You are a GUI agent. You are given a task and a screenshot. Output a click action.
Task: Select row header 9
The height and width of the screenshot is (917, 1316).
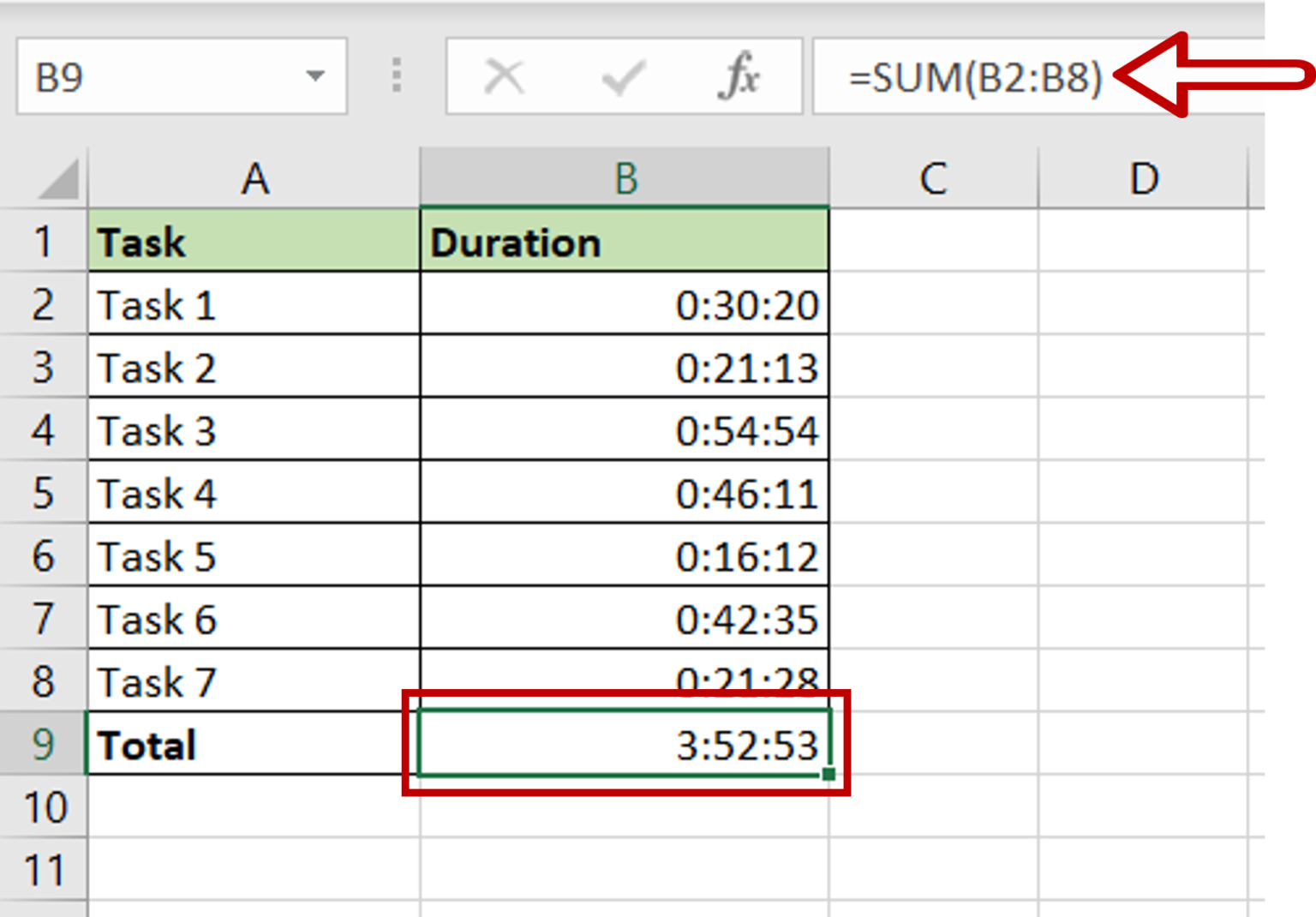click(x=43, y=745)
